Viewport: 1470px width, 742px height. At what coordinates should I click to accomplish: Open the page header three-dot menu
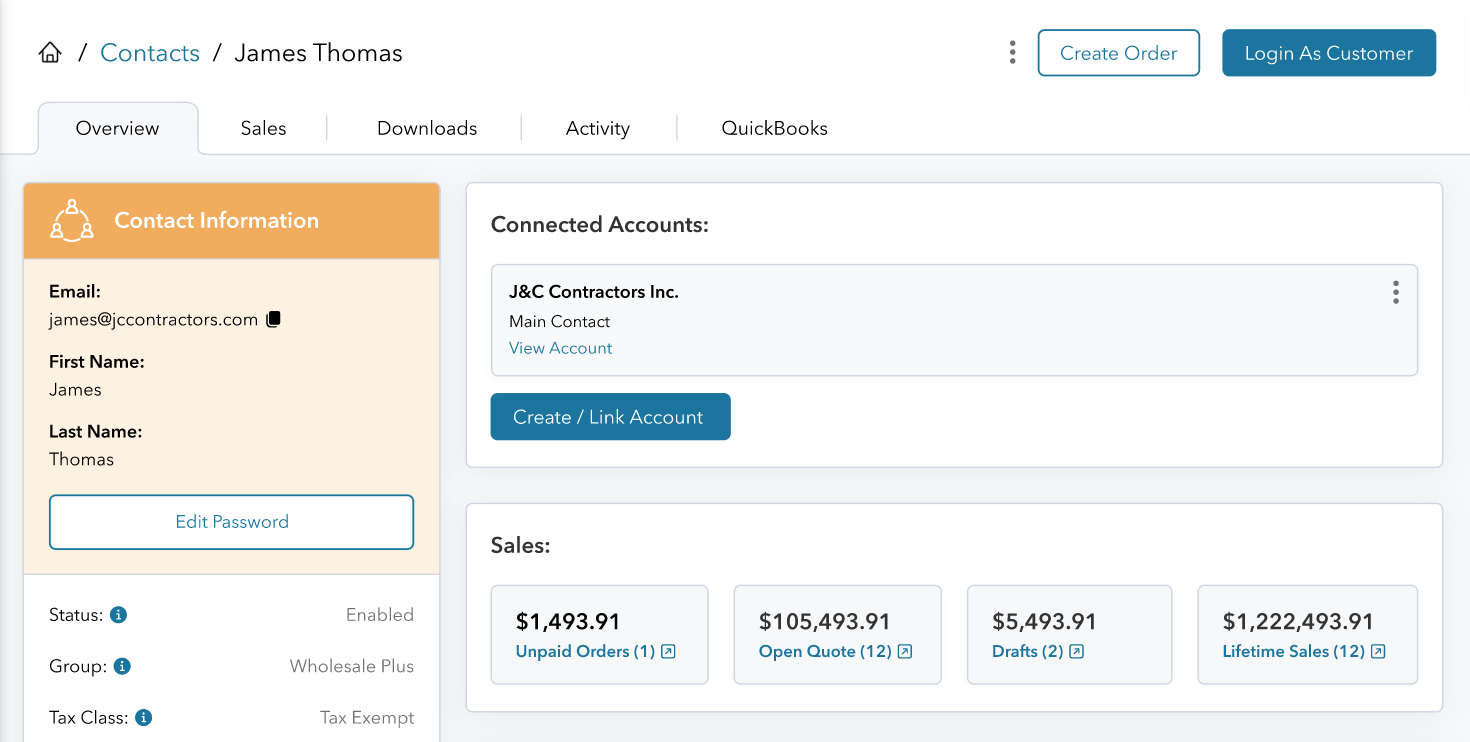click(x=1013, y=53)
